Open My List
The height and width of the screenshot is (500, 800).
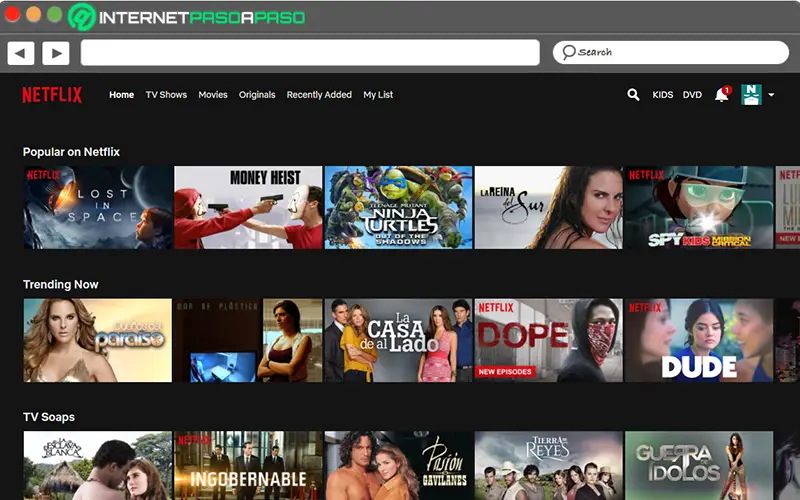pos(378,95)
